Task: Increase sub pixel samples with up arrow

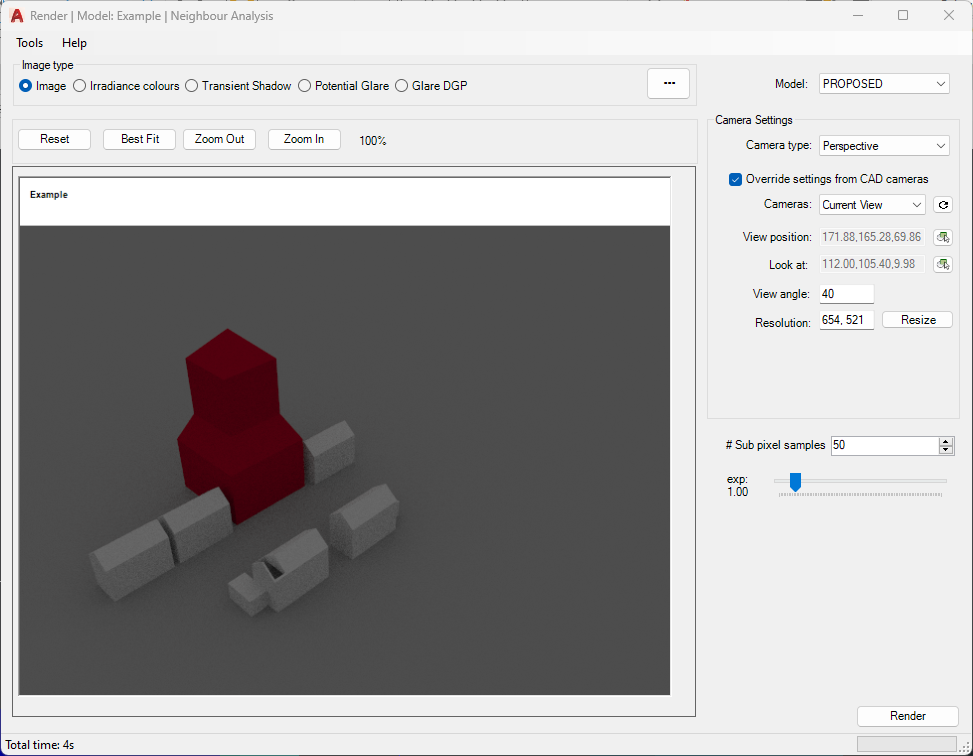Action: pyautogui.click(x=946, y=441)
